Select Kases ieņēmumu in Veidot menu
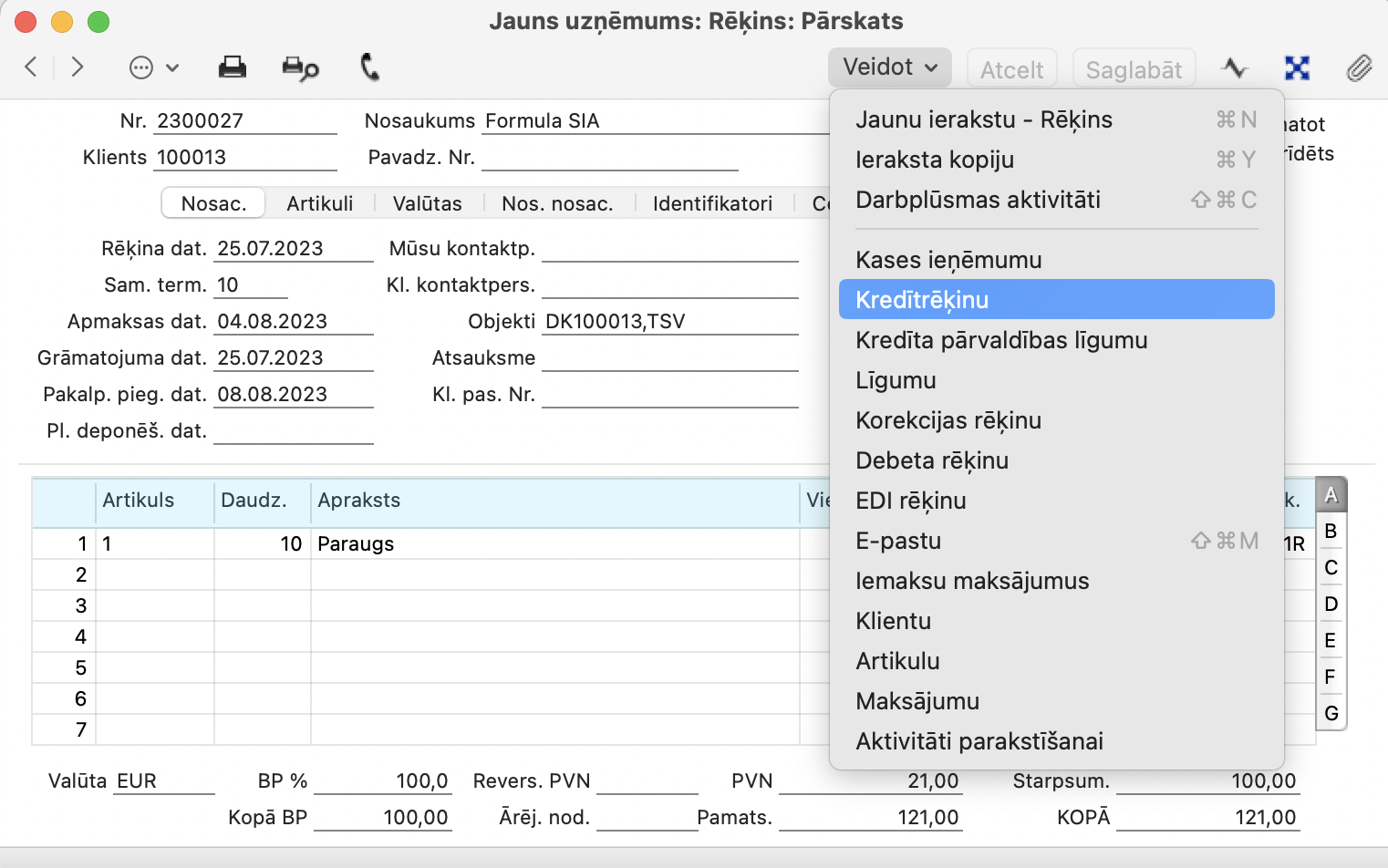 (948, 260)
